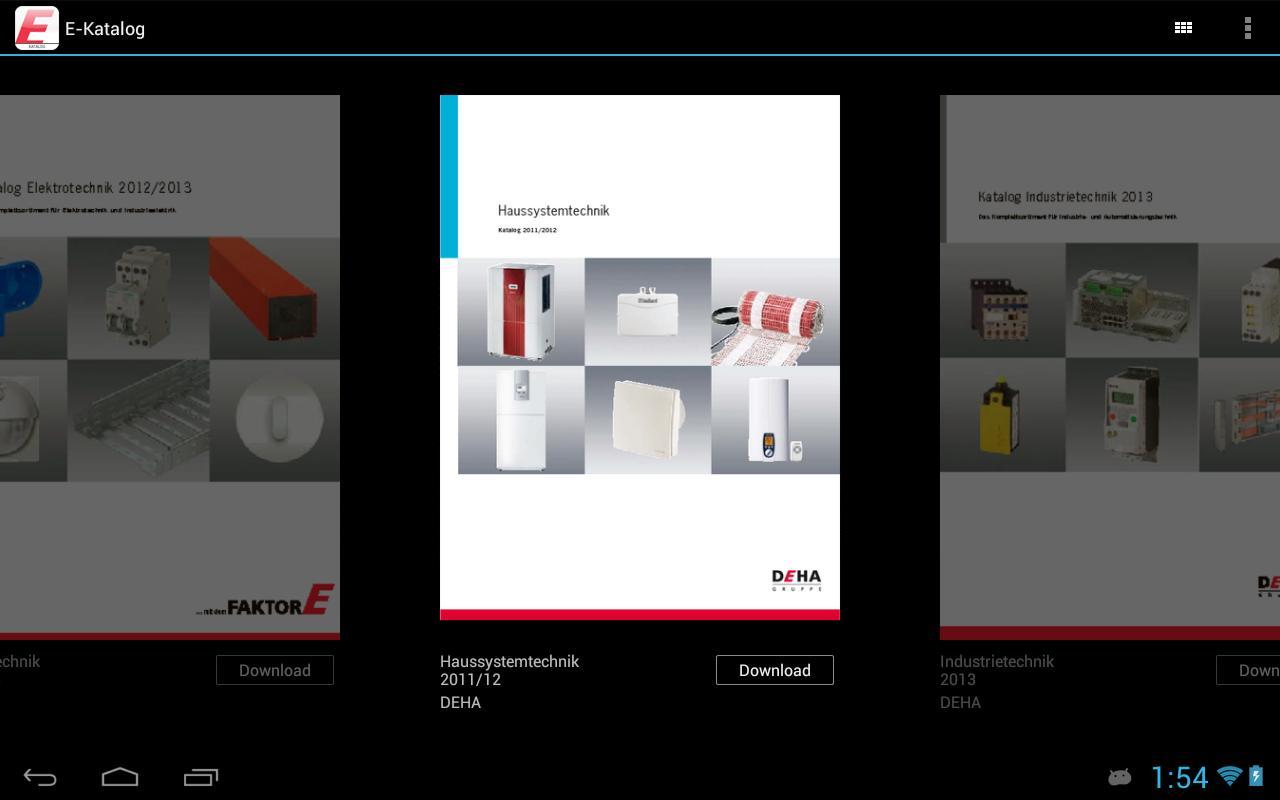This screenshot has width=1280, height=800.
Task: Download the Elektrotechnik catalog on the left
Action: point(275,670)
